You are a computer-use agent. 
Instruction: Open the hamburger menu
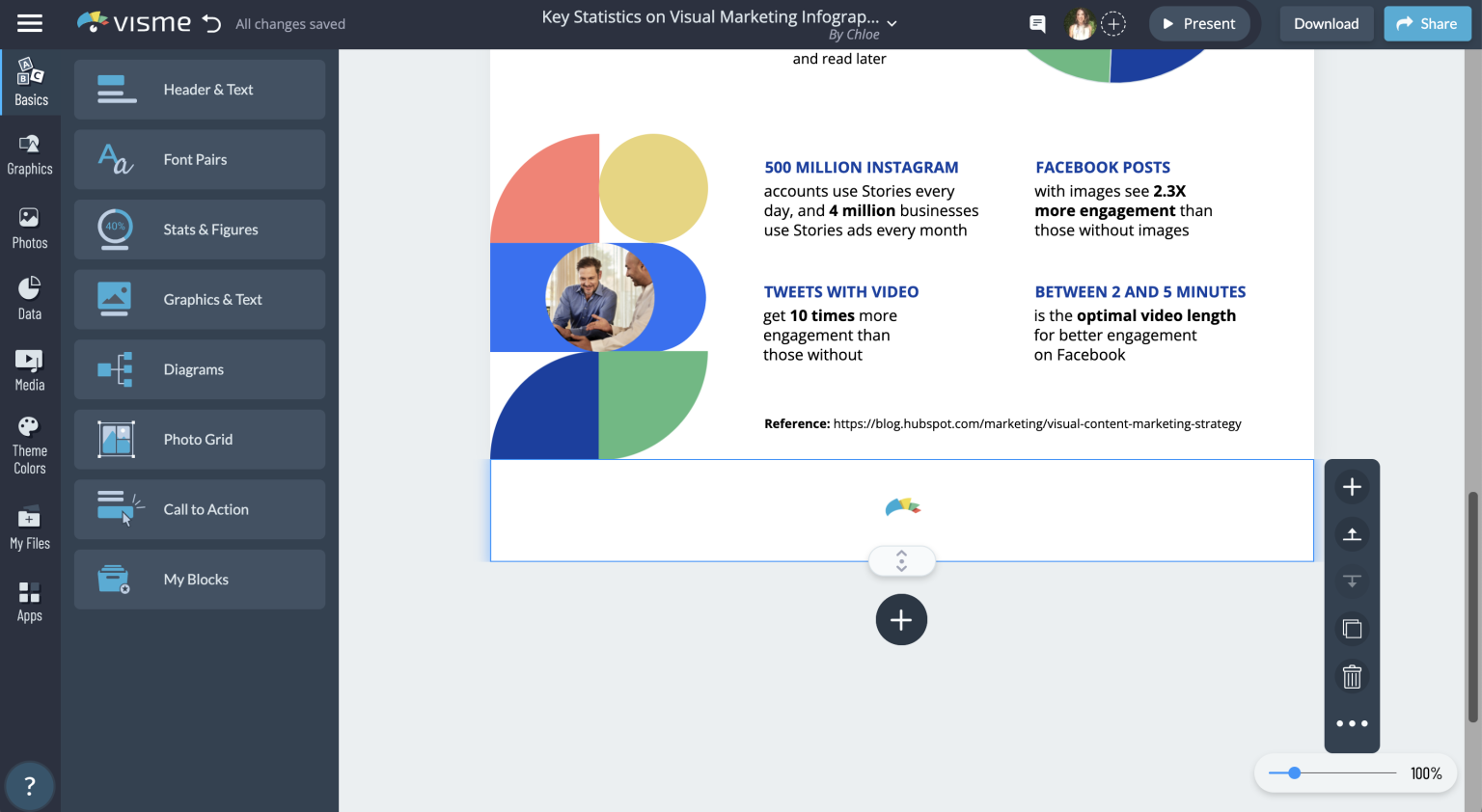[30, 23]
